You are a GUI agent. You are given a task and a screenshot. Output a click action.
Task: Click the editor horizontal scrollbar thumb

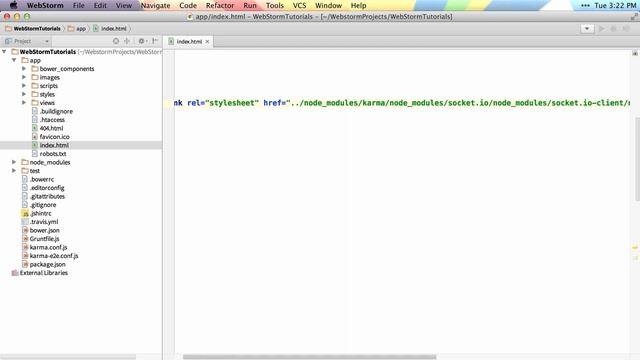tap(309, 357)
